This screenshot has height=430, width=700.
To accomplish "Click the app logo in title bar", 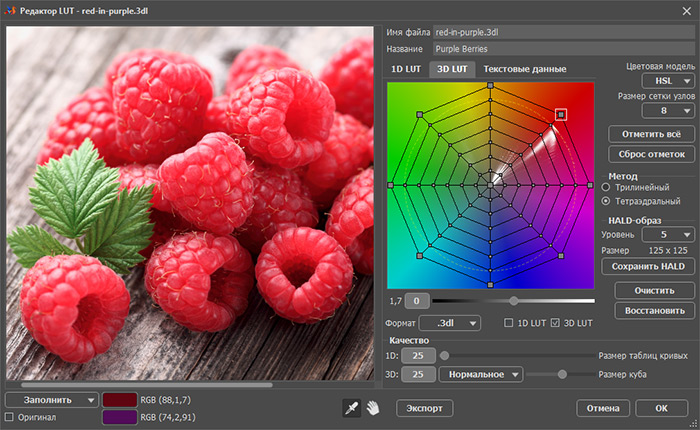I will (10, 10).
